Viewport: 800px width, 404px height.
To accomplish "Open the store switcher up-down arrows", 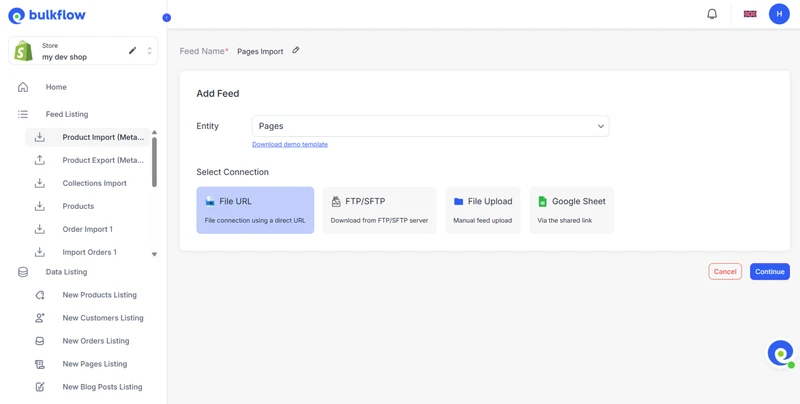I will (149, 50).
